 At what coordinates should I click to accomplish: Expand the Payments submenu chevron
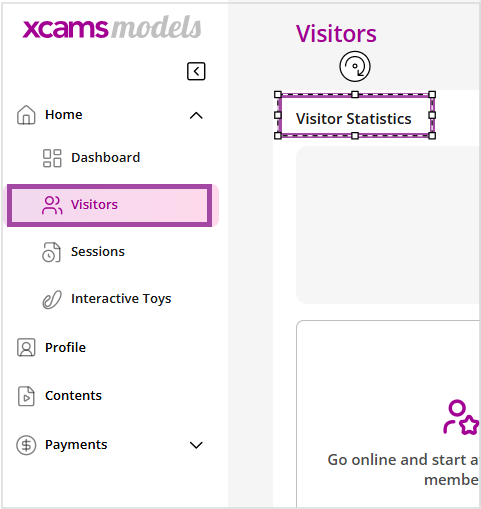tap(196, 445)
